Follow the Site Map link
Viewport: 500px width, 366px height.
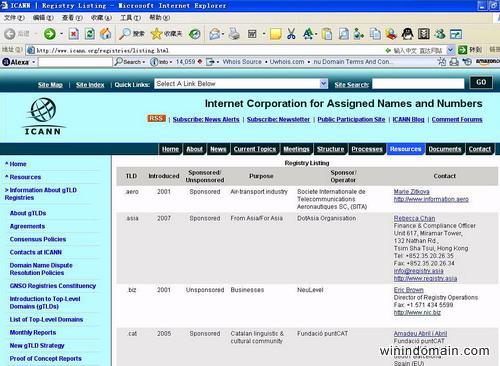50,85
